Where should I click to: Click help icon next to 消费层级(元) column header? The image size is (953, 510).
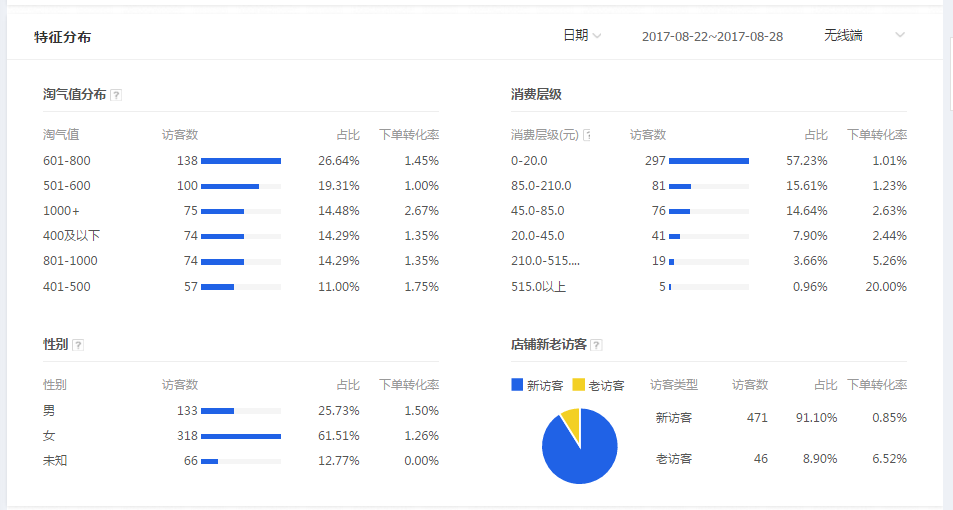pyautogui.click(x=587, y=135)
